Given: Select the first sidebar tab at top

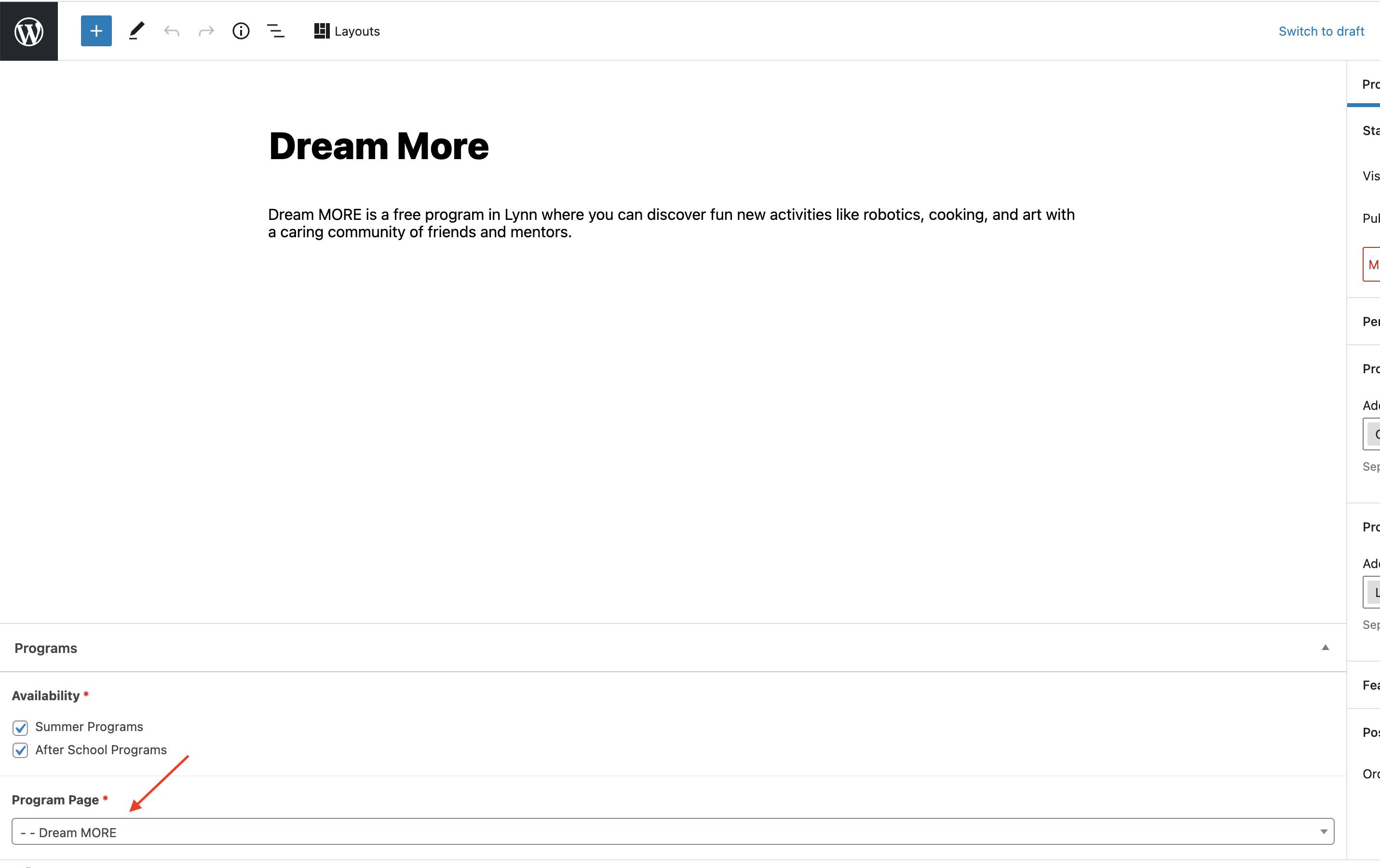Looking at the screenshot, I should point(1370,84).
